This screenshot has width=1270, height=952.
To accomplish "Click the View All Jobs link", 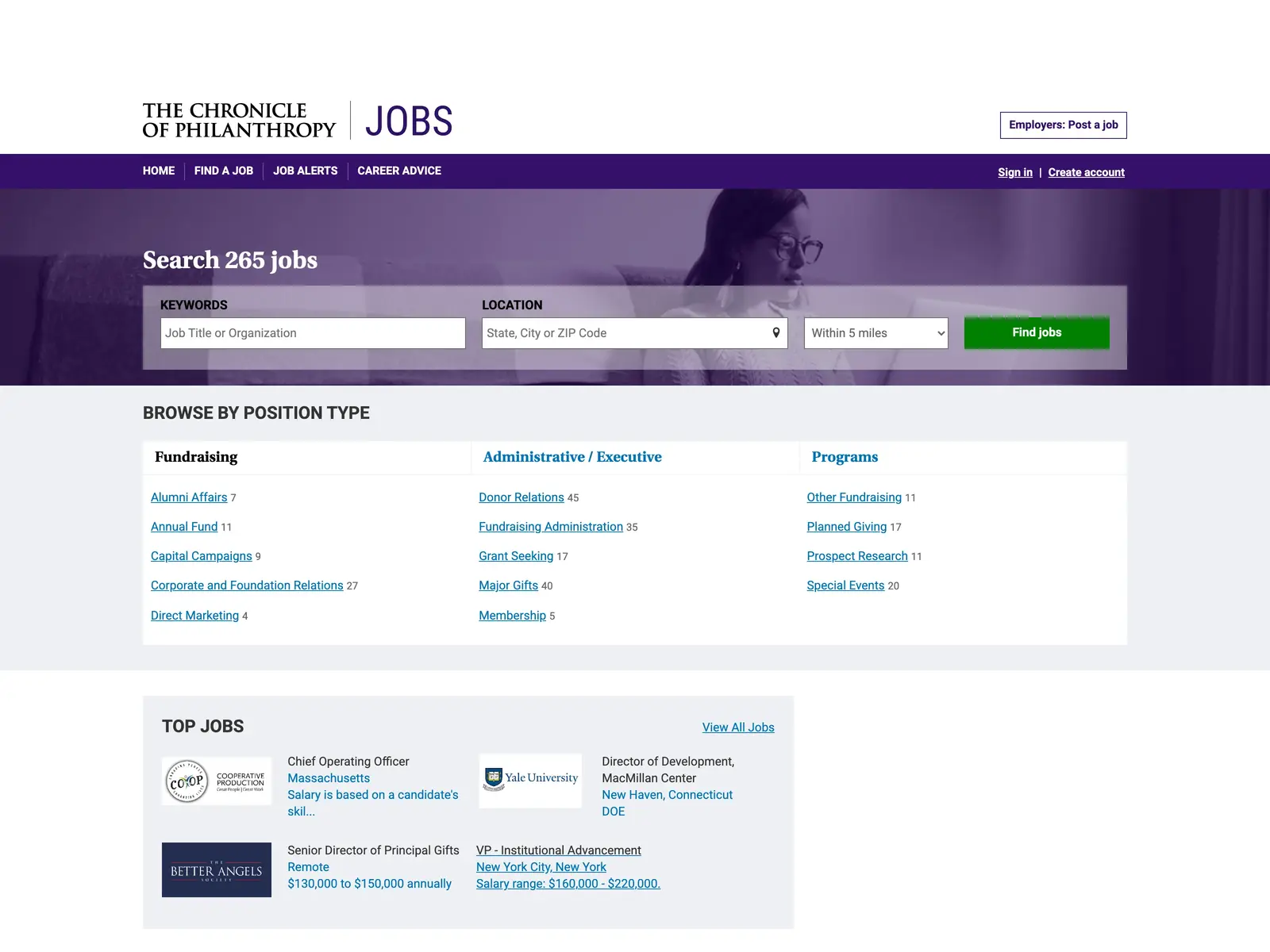I will pos(738,727).
